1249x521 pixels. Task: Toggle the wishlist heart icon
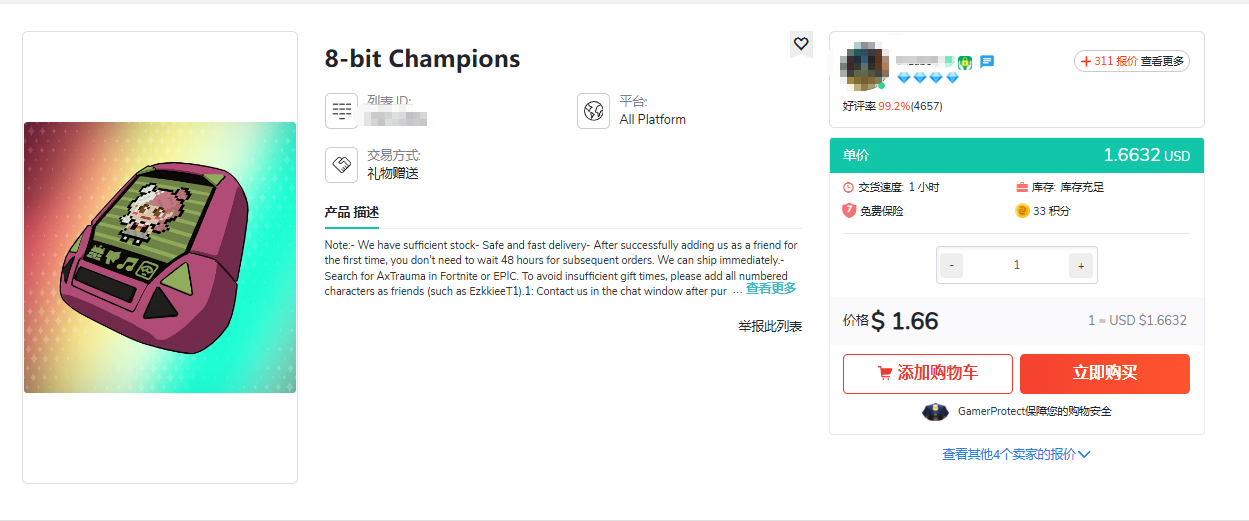801,44
